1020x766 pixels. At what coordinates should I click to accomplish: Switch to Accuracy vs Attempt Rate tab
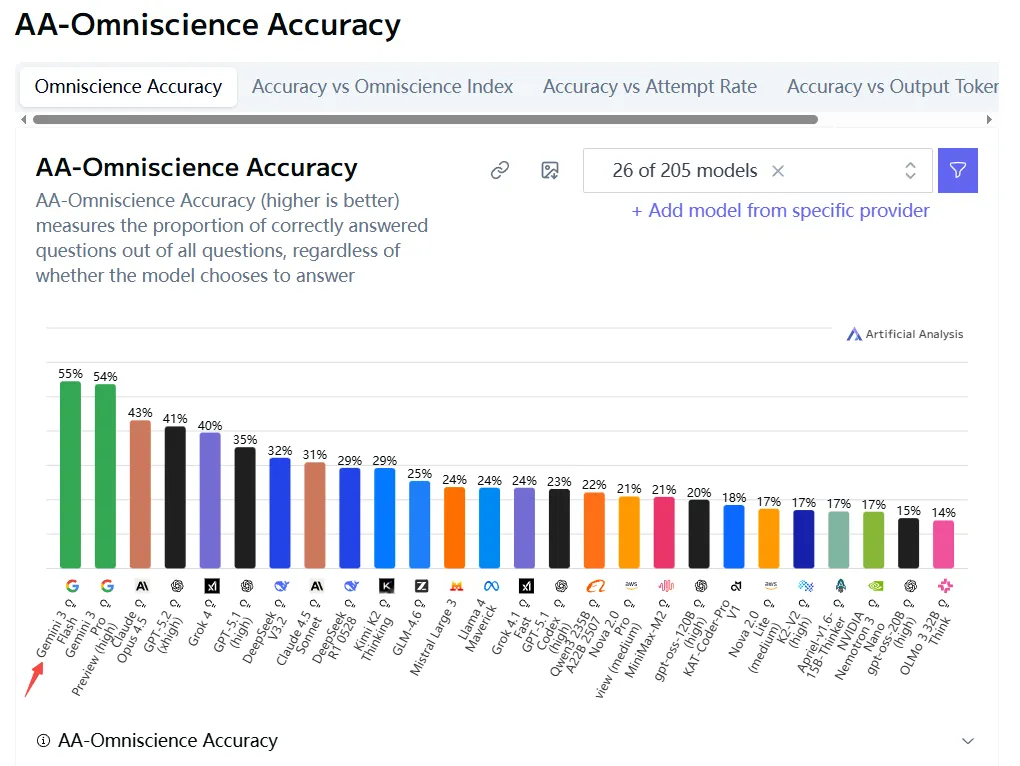[649, 87]
